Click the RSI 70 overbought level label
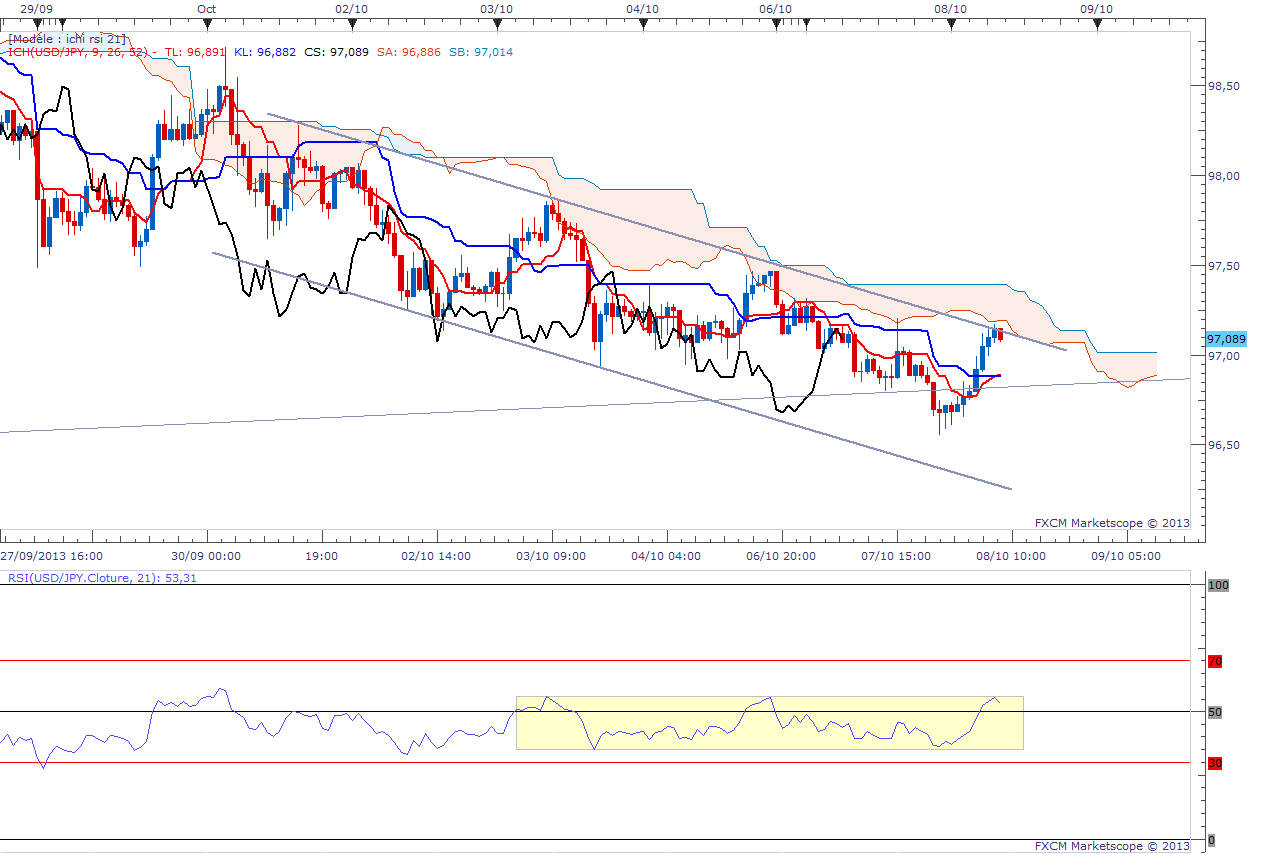The width and height of the screenshot is (1263, 854). tap(1215, 661)
